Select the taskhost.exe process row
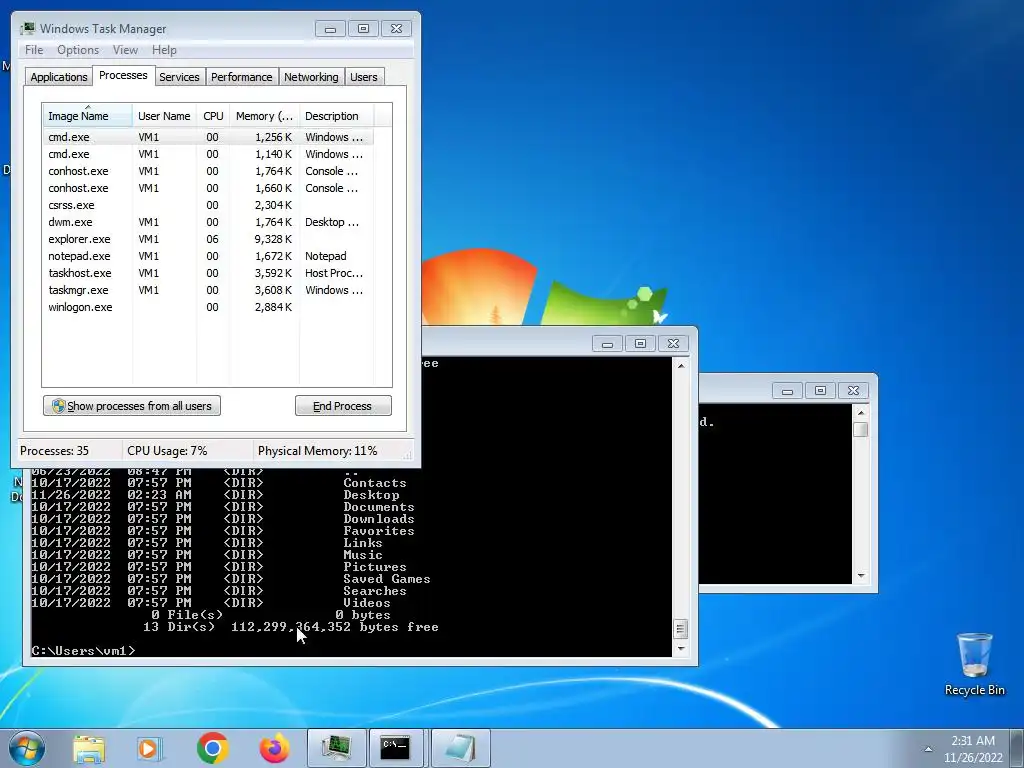This screenshot has width=1024, height=768. (208, 273)
